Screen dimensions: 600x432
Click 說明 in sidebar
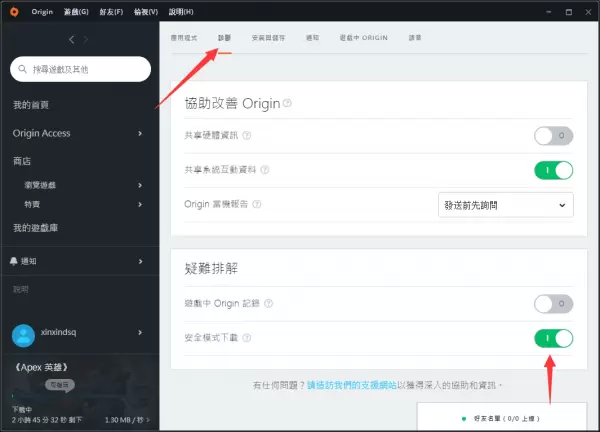[21, 289]
